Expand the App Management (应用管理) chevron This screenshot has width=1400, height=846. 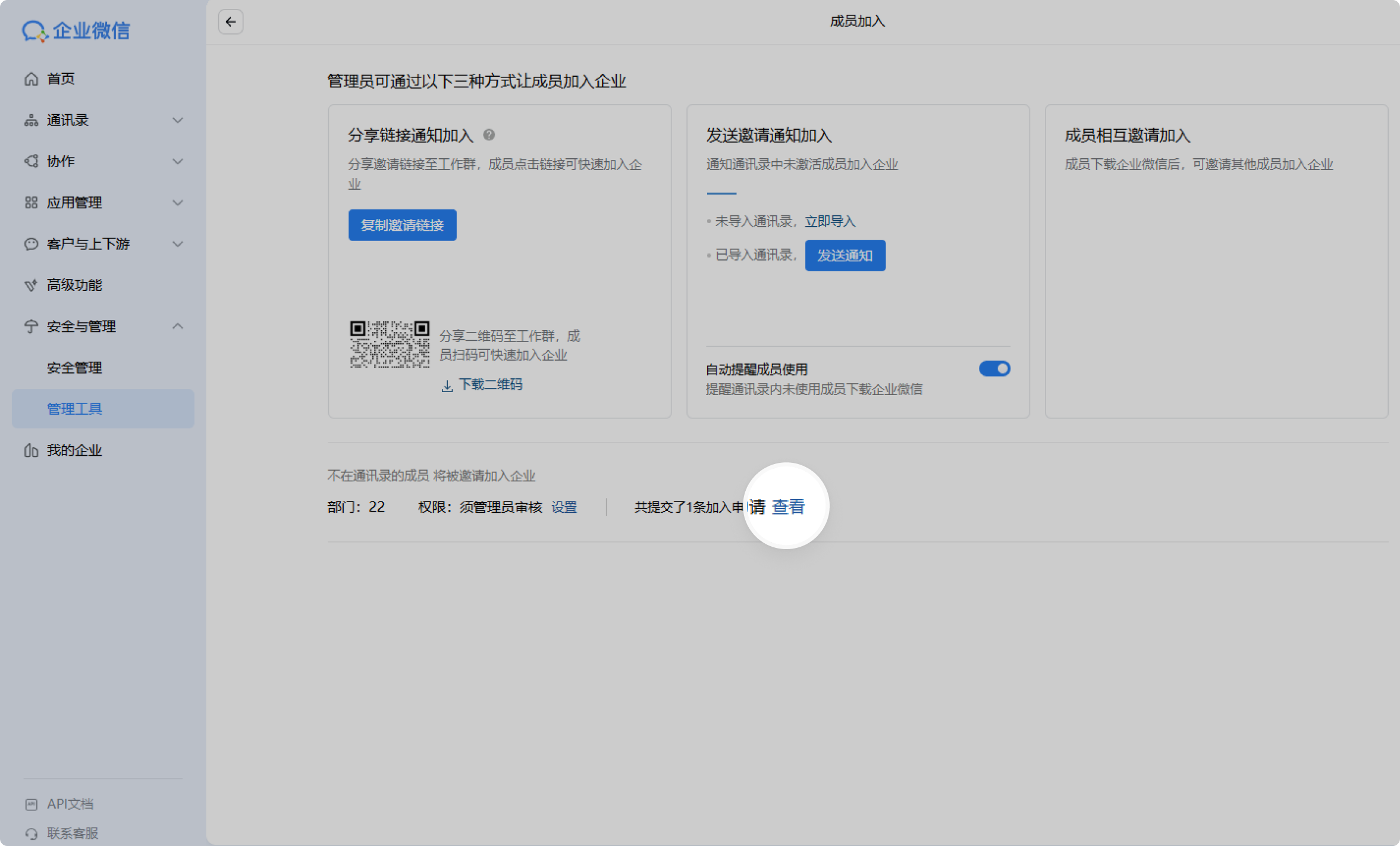point(177,203)
